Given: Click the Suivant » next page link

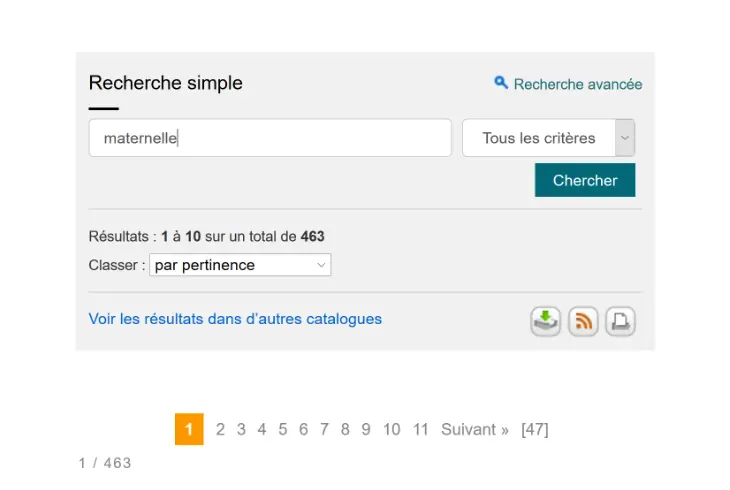Looking at the screenshot, I should (475, 429).
